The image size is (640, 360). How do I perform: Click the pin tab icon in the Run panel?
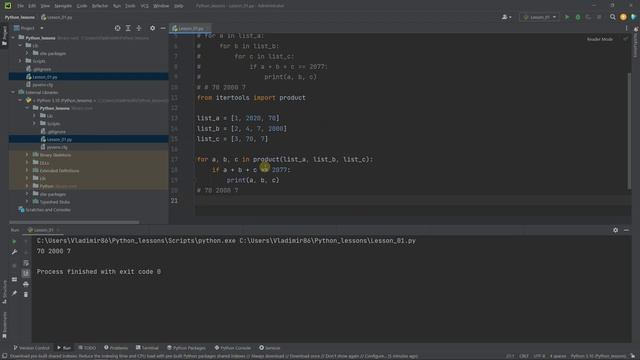point(14,293)
